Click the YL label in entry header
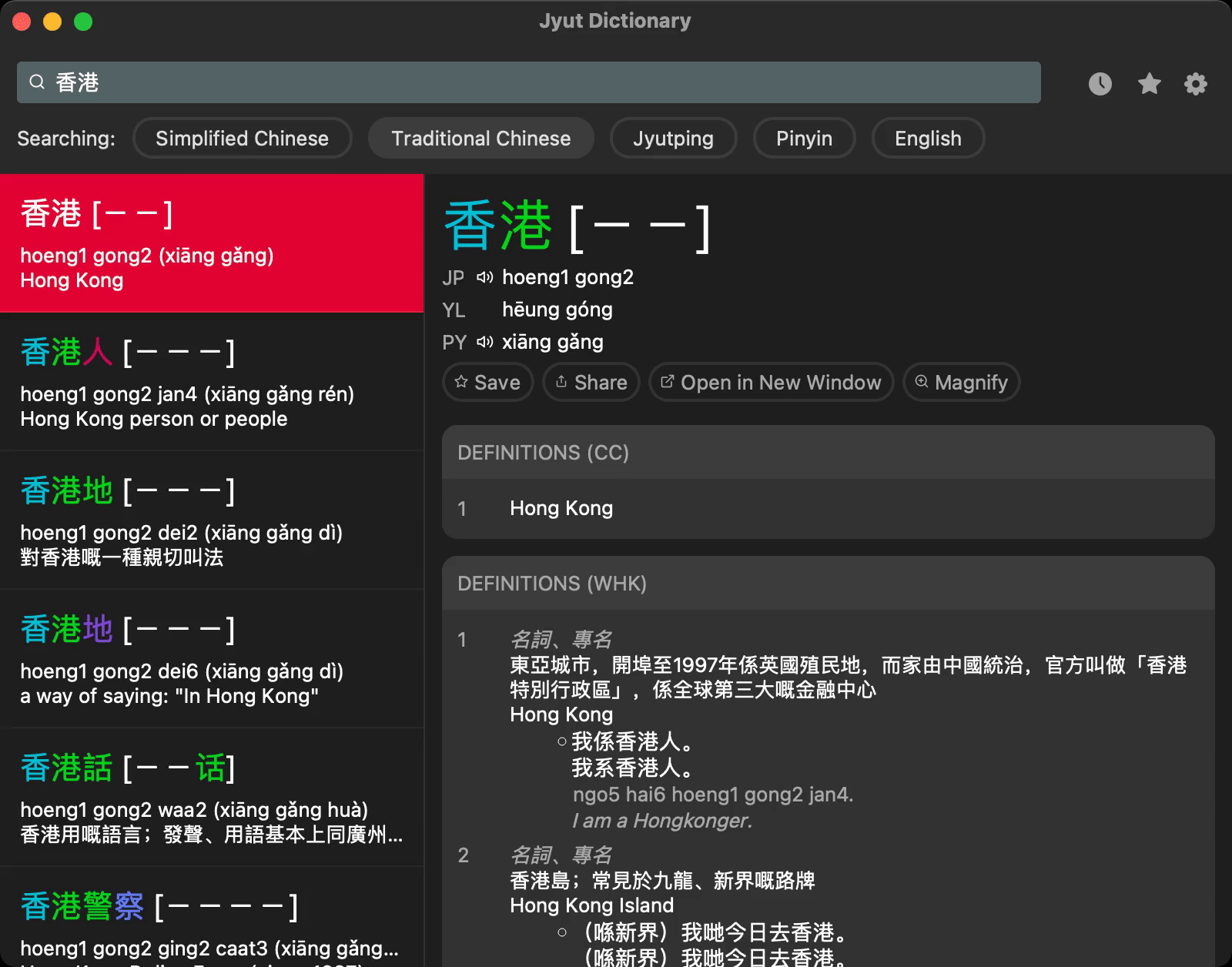The image size is (1232, 967). (x=454, y=310)
